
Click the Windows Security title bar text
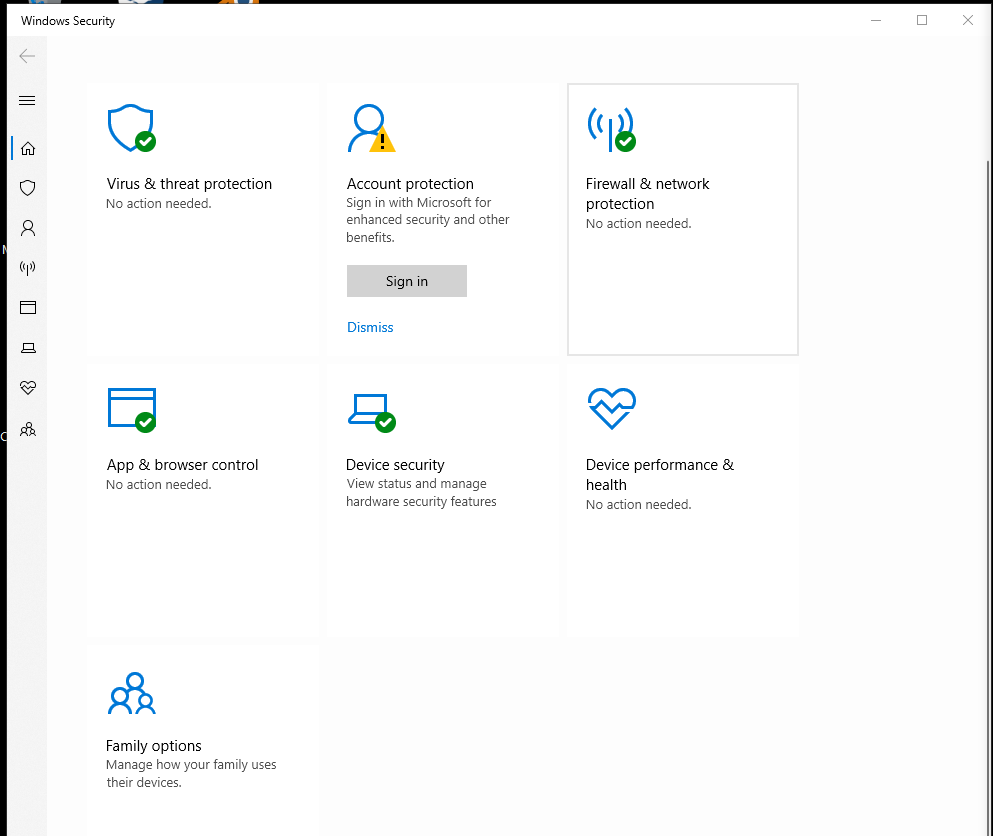pos(67,20)
